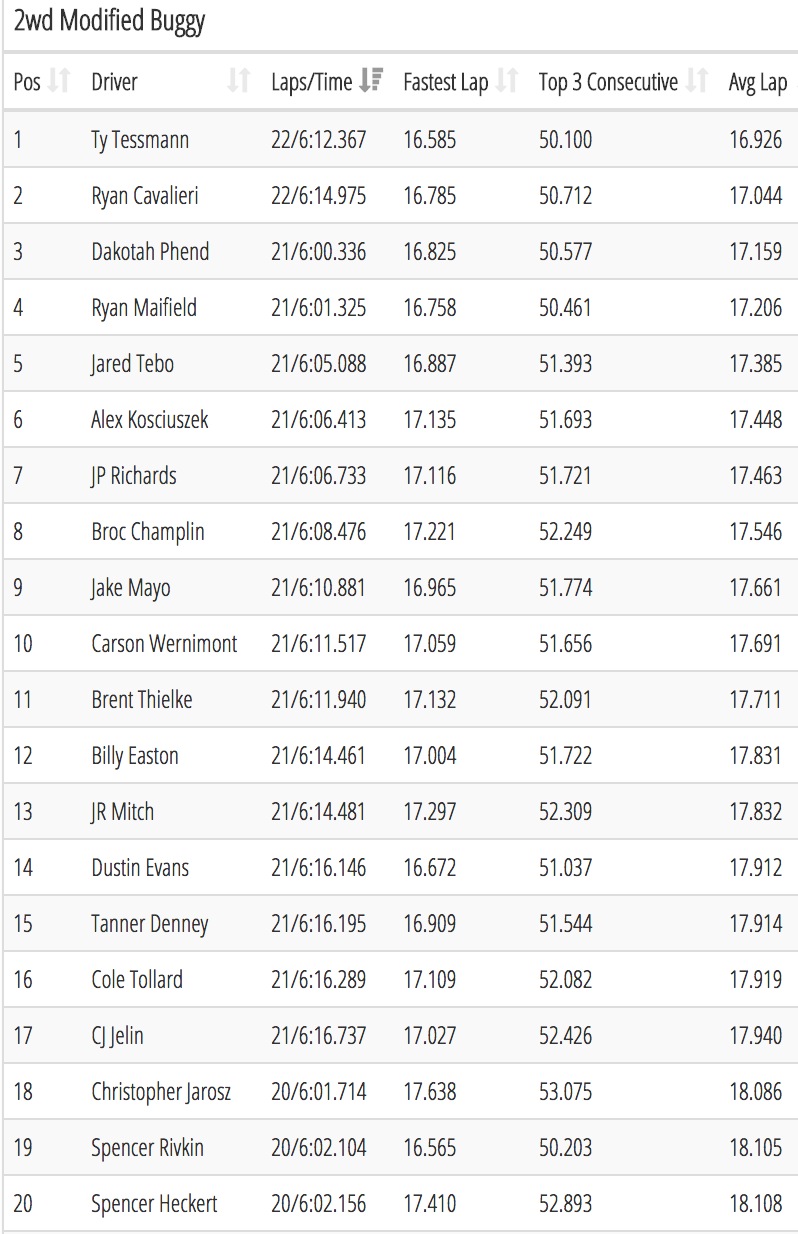Select Christopher Jarosz's result row
This screenshot has height=1234, width=798.
[x=399, y=1091]
